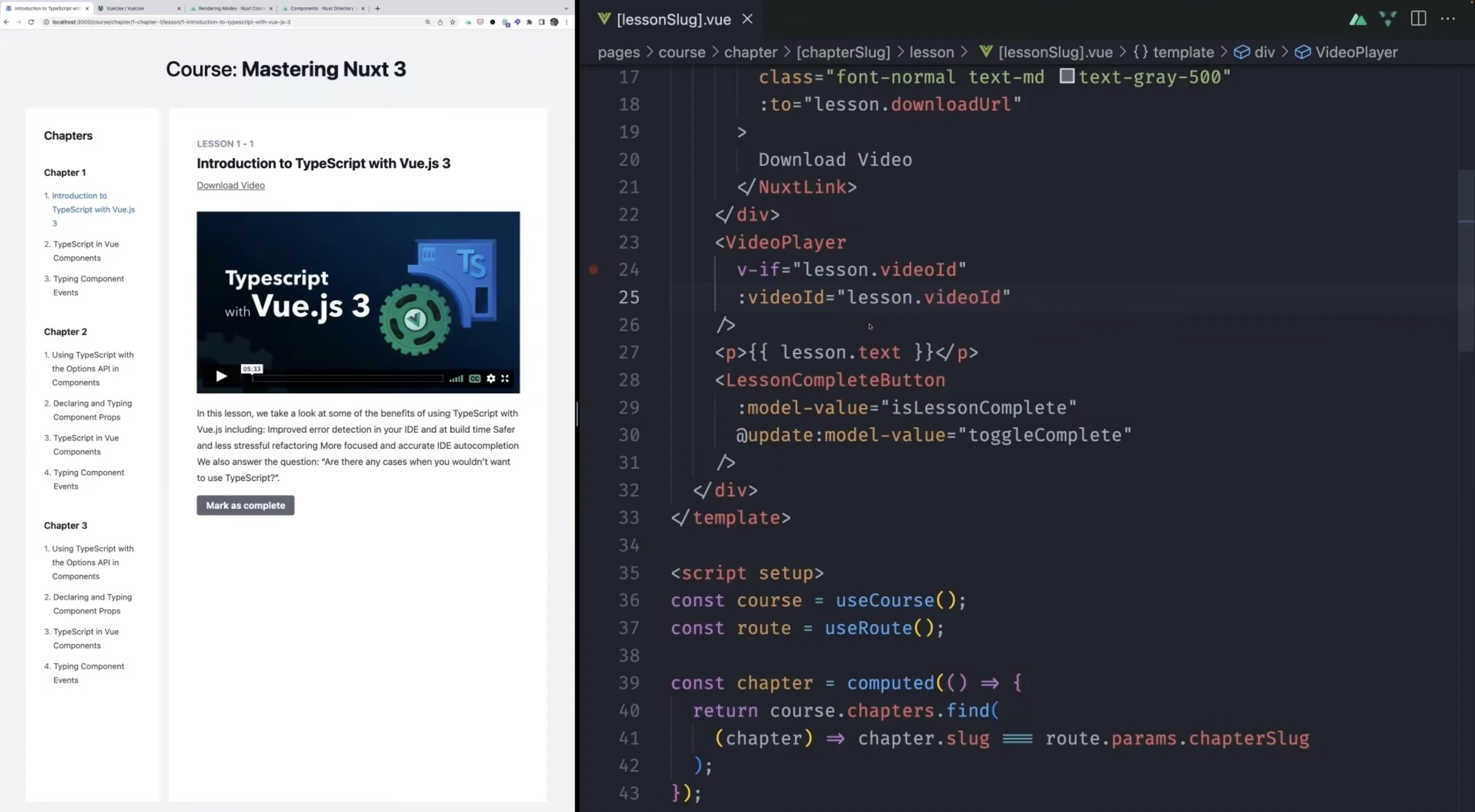Viewport: 1475px width, 812px height.
Task: Click the Vue icon next to Nuxt in editor
Action: pos(1387,19)
